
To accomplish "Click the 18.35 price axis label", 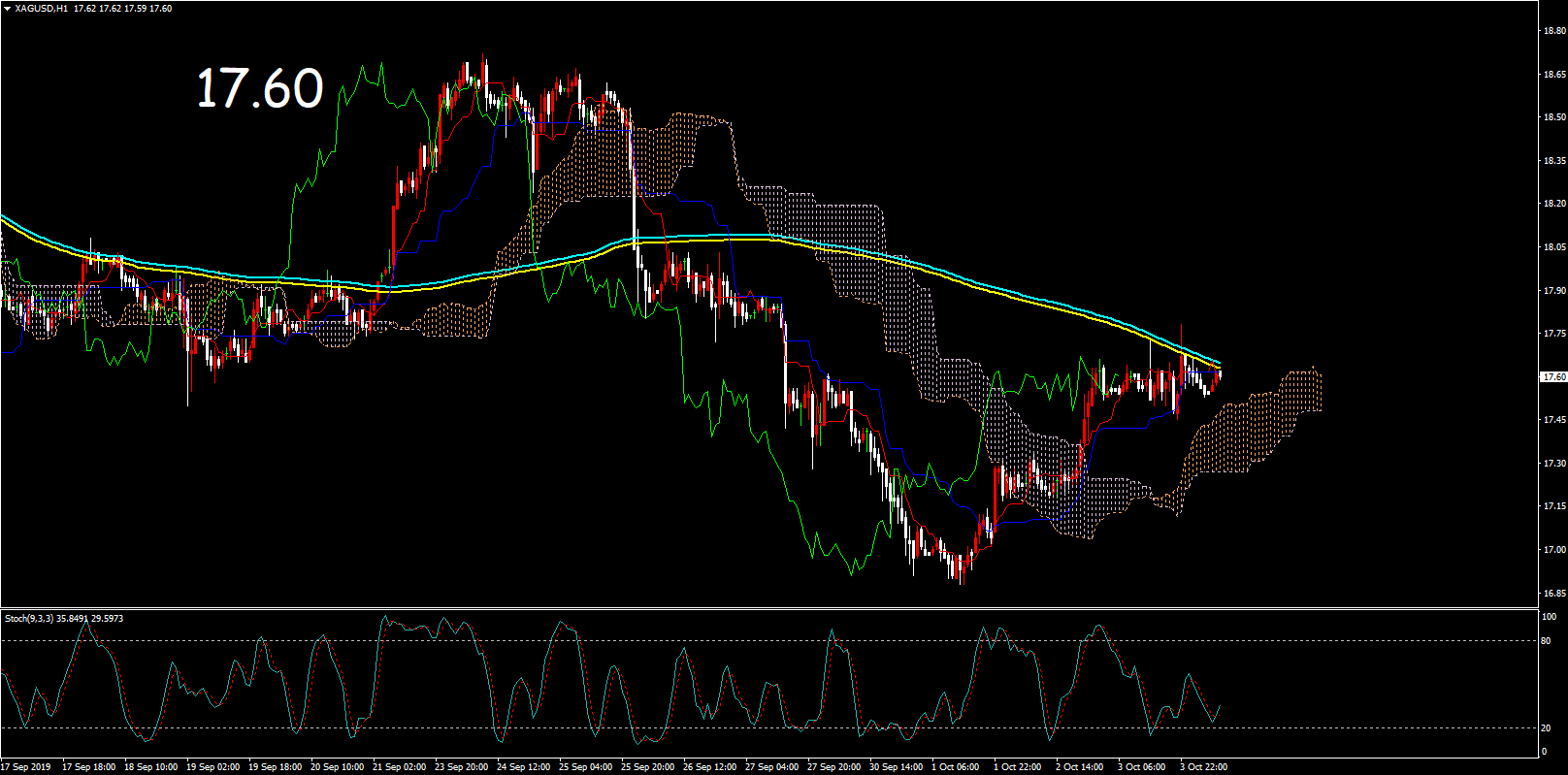I will coord(1554,160).
